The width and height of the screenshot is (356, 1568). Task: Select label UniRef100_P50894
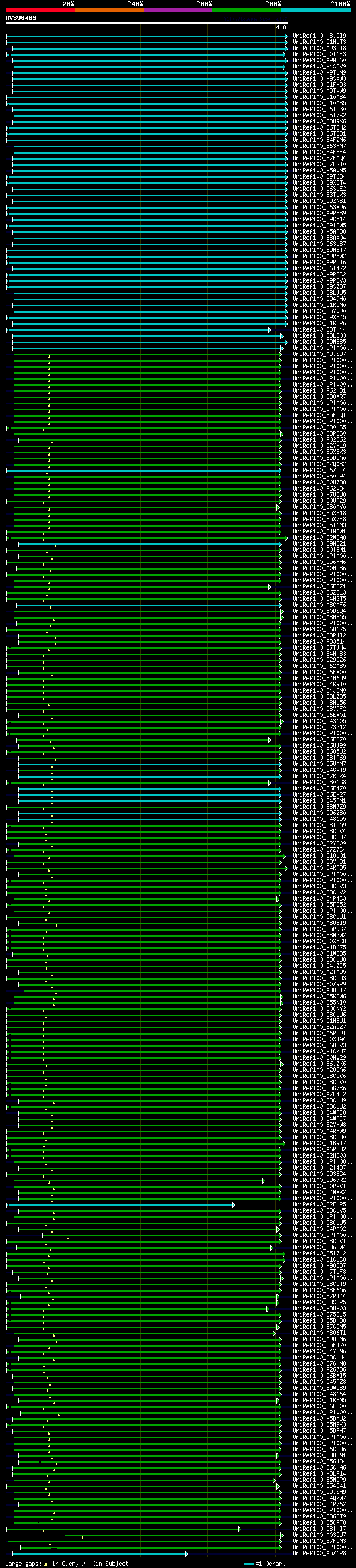[x=319, y=477]
